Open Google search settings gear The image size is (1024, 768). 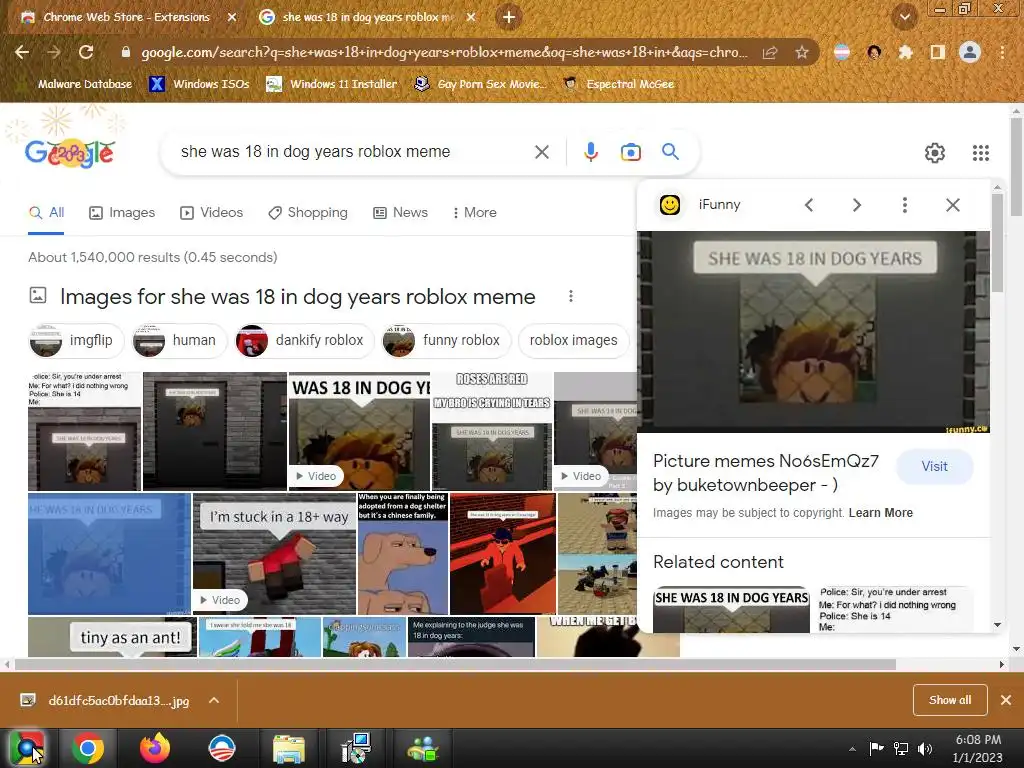[935, 153]
